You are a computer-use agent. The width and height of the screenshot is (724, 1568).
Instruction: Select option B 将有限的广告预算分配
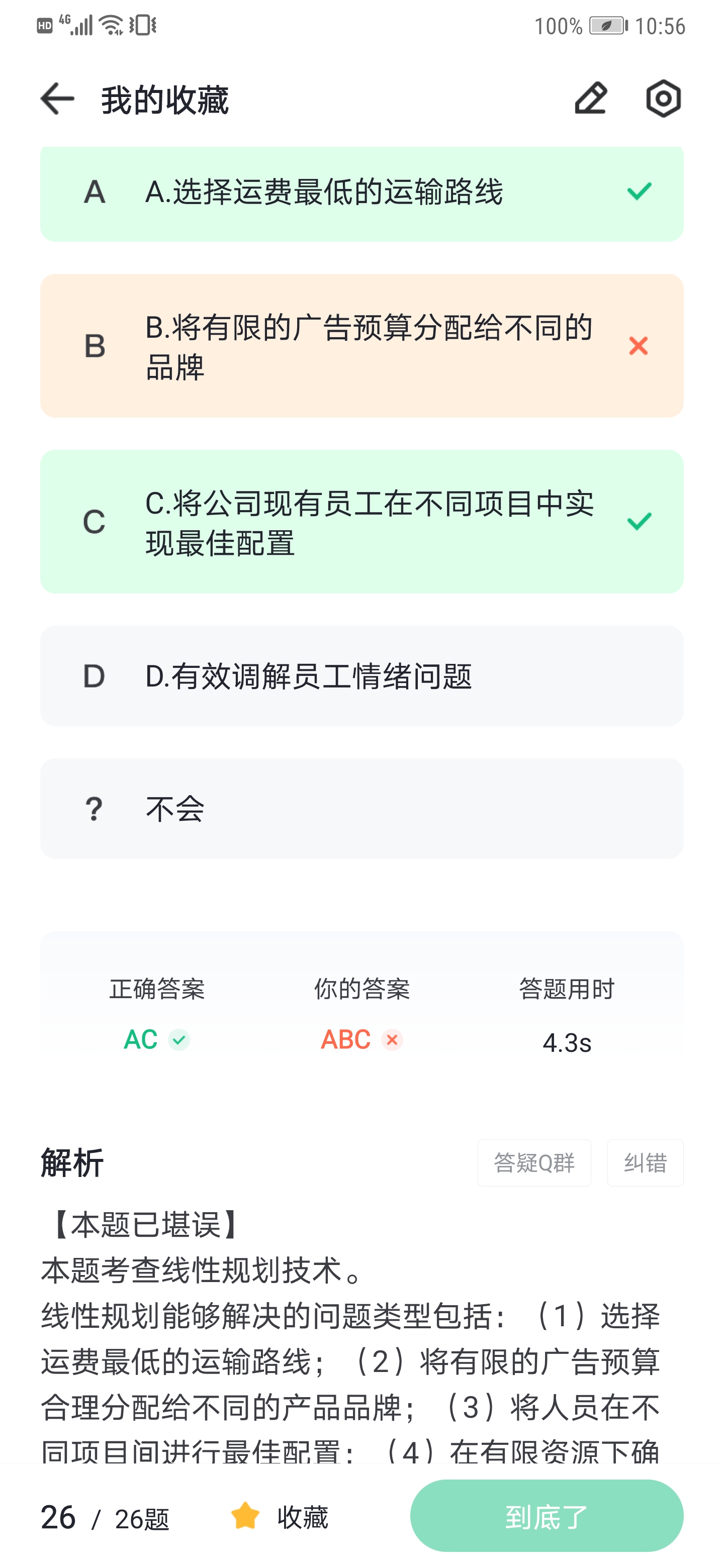pos(361,346)
